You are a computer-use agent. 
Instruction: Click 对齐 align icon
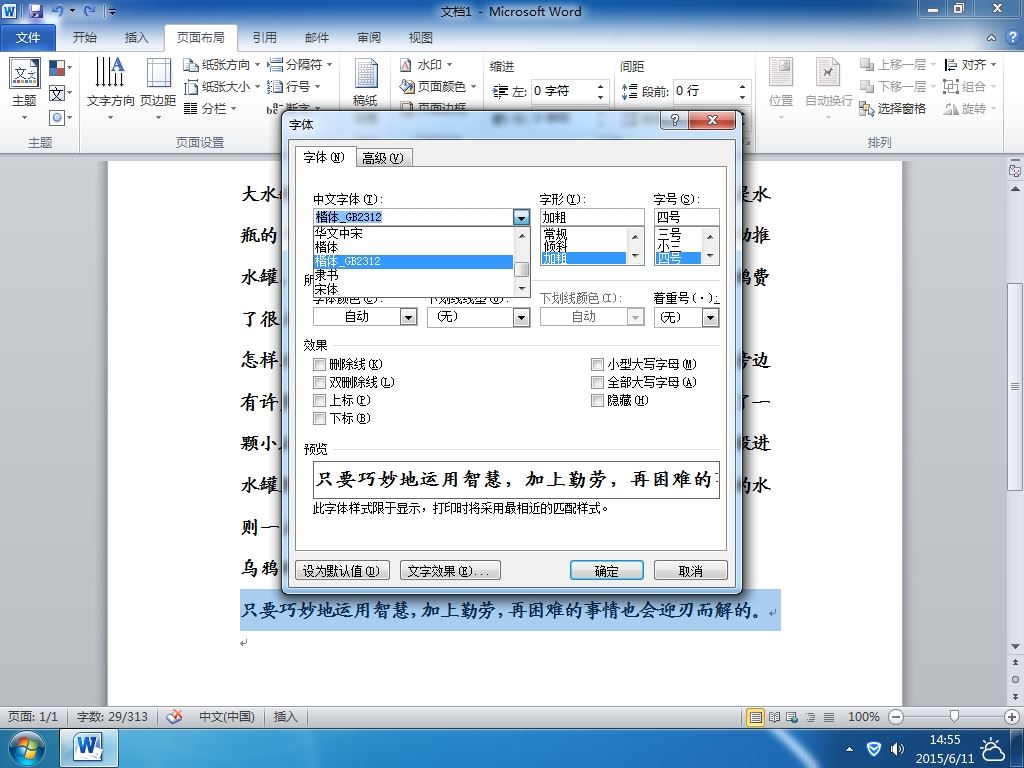[x=951, y=65]
